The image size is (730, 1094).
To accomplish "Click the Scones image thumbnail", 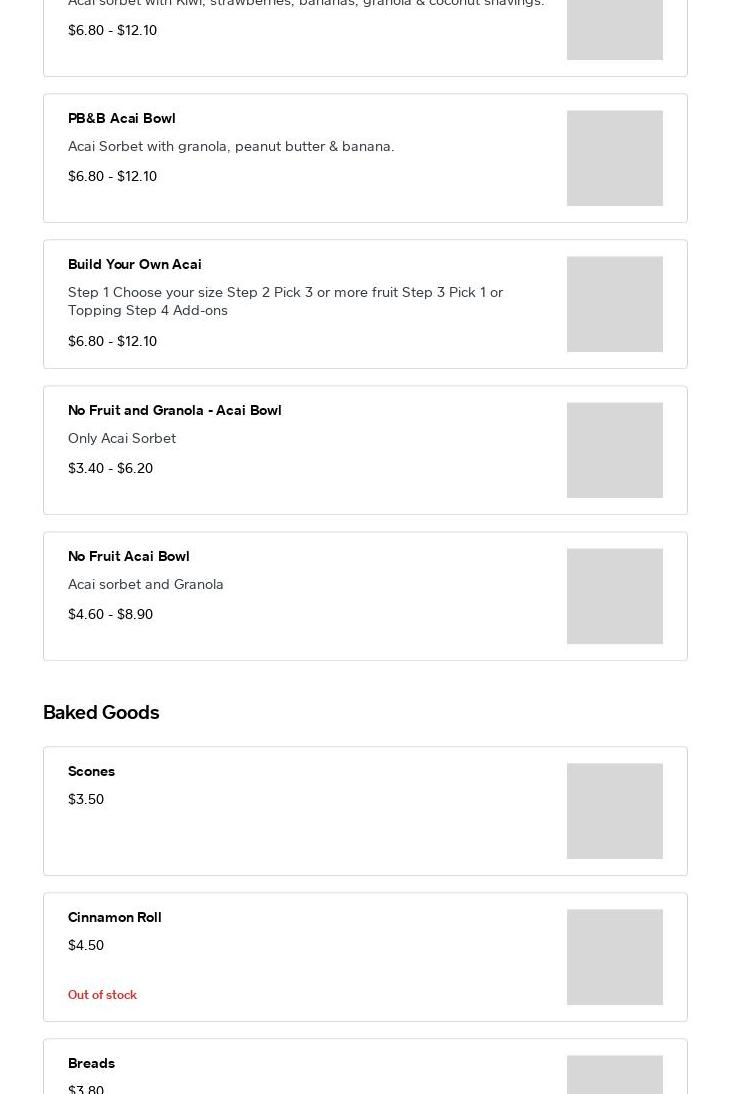I will click(614, 811).
